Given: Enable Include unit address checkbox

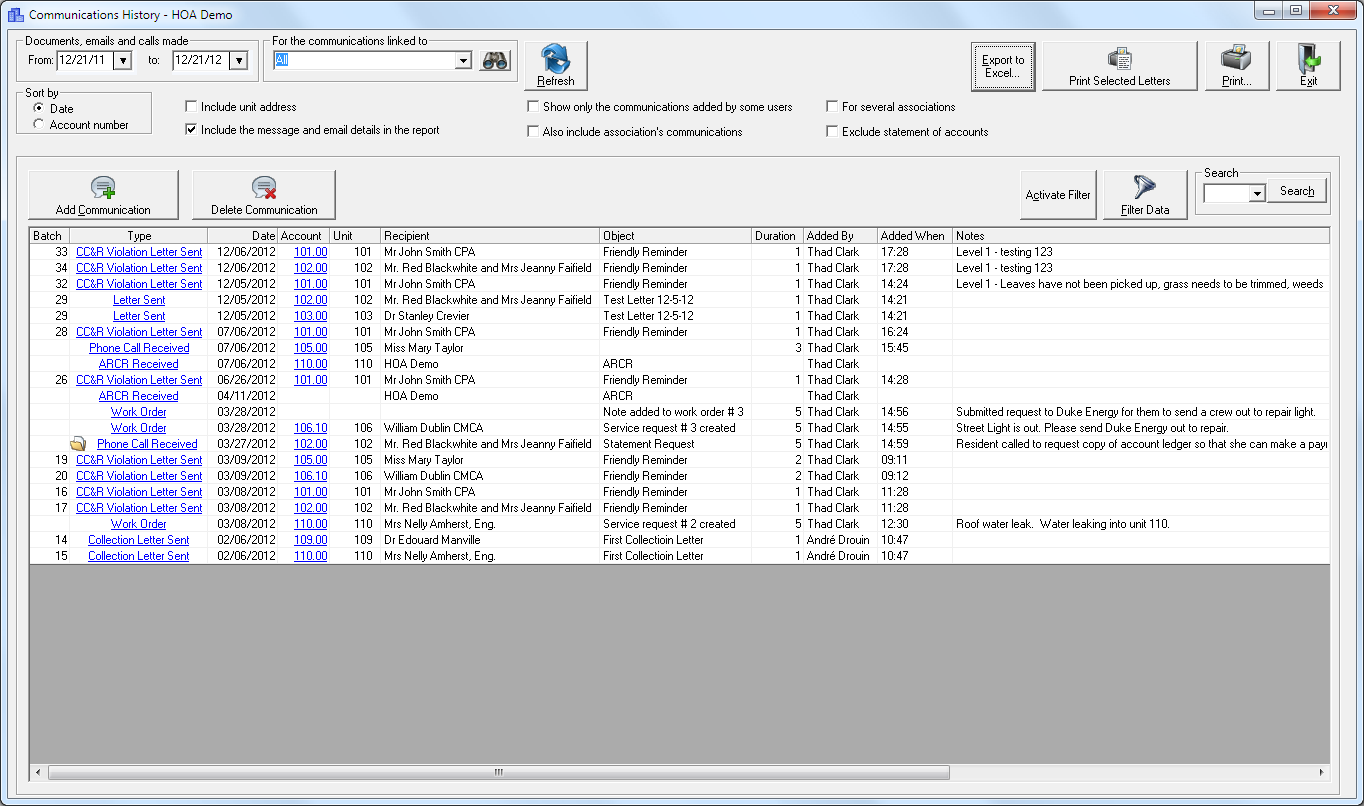Looking at the screenshot, I should pos(191,107).
